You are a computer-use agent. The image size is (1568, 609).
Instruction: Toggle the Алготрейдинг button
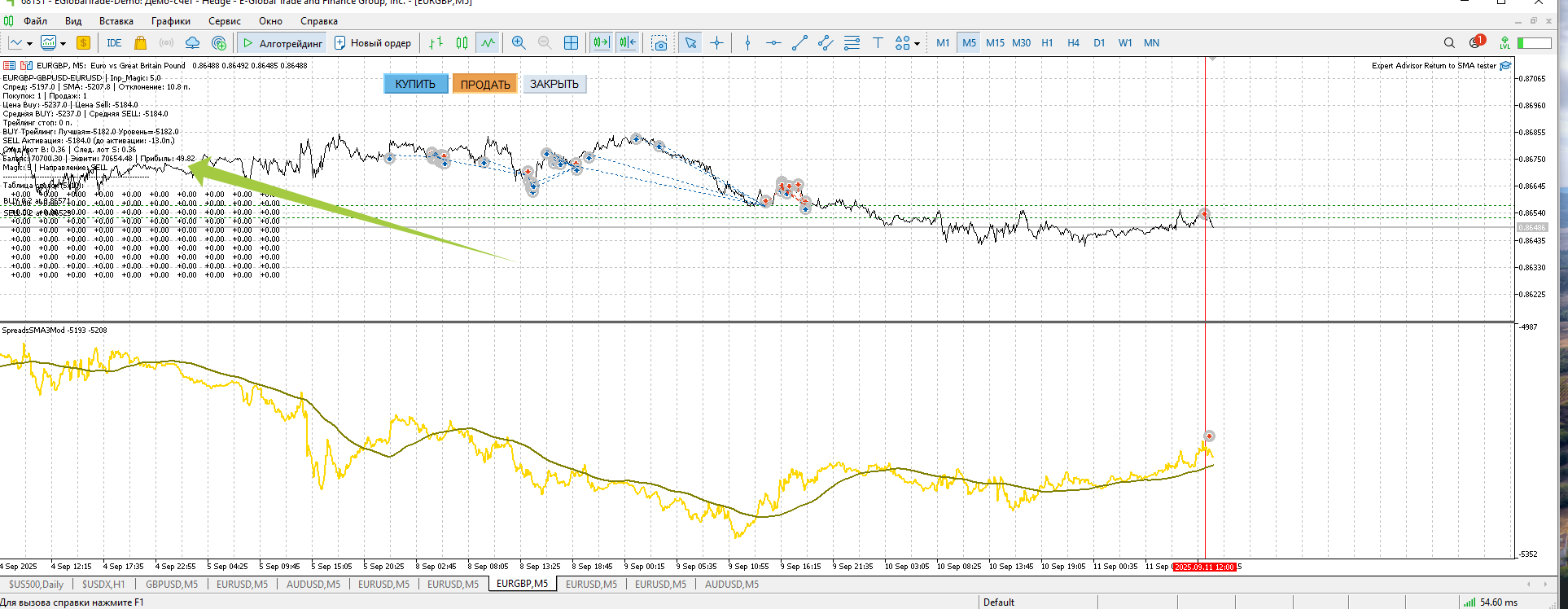point(283,43)
